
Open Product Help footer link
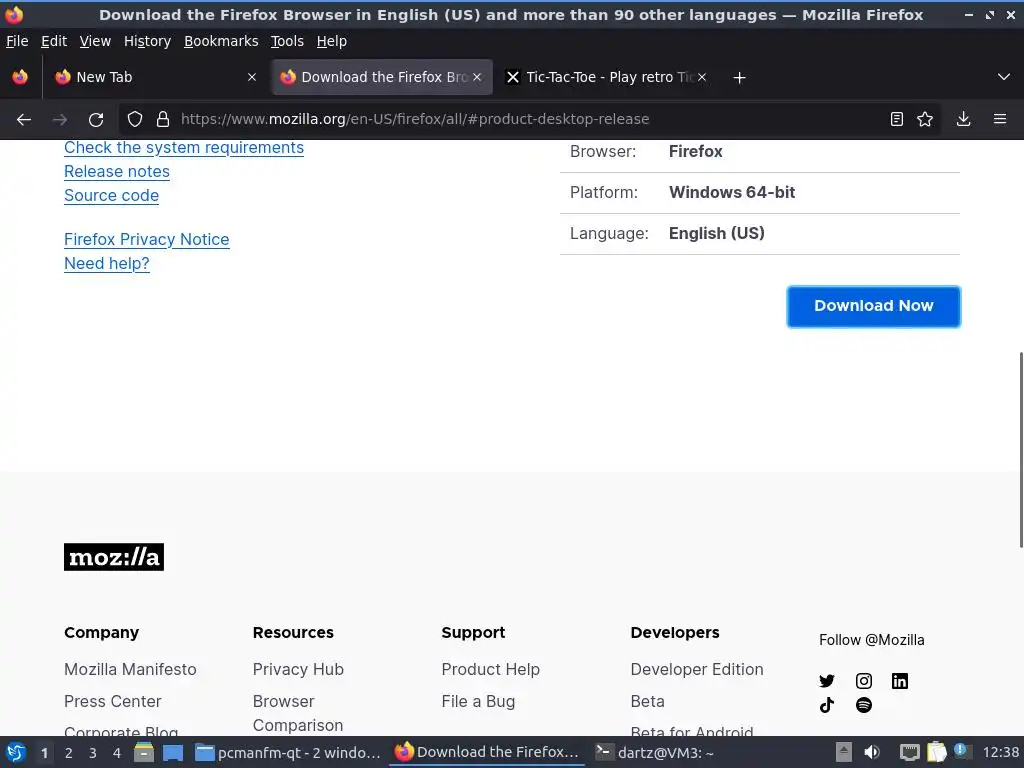click(490, 669)
